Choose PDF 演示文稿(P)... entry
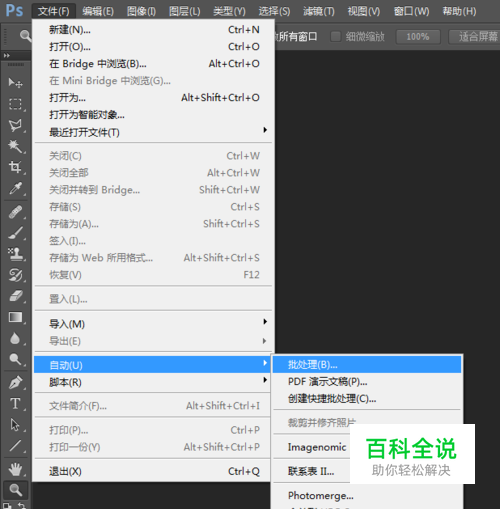The image size is (500, 509). click(x=367, y=382)
